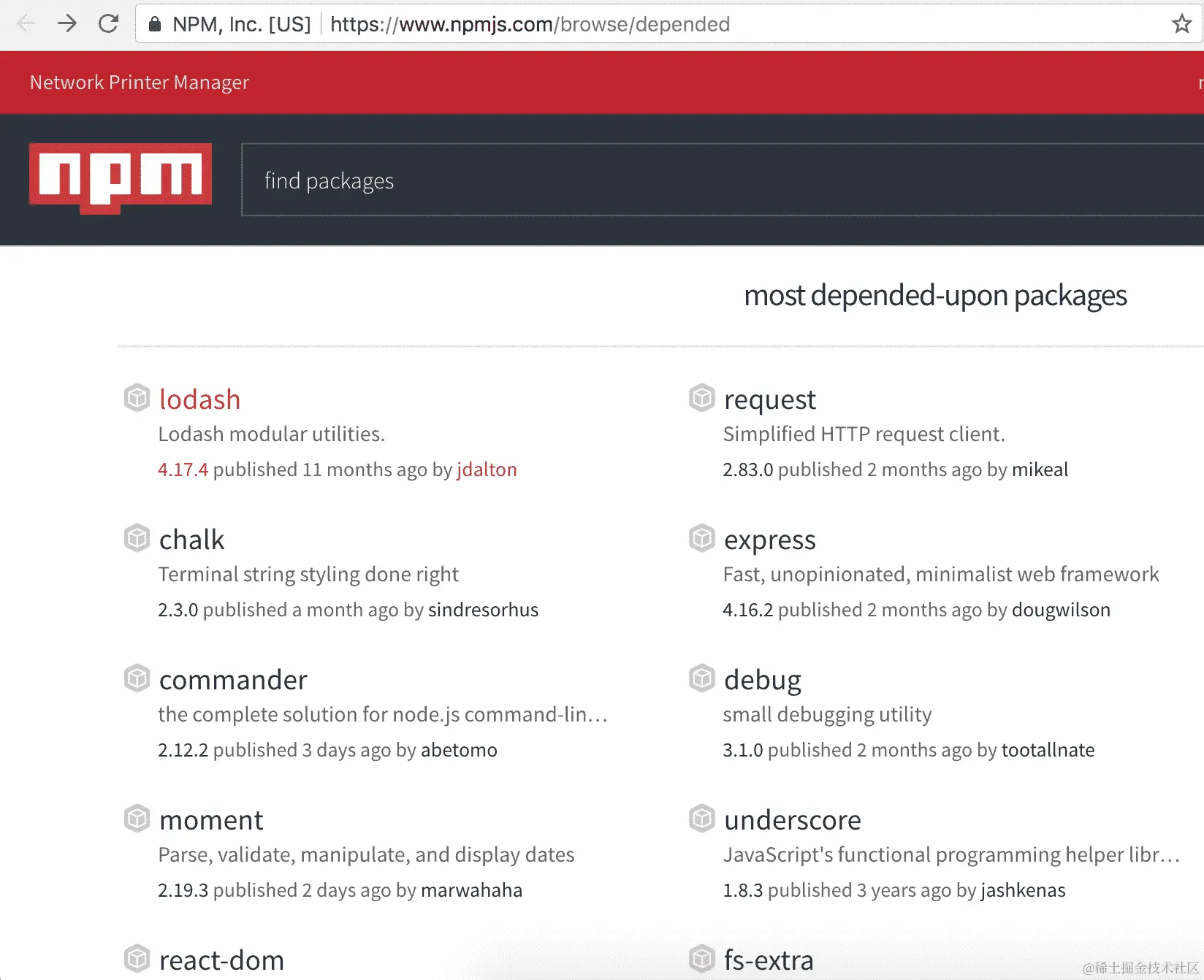The image size is (1204, 980).
Task: Click 'Simplified HTTP request client.' description
Action: (x=864, y=435)
